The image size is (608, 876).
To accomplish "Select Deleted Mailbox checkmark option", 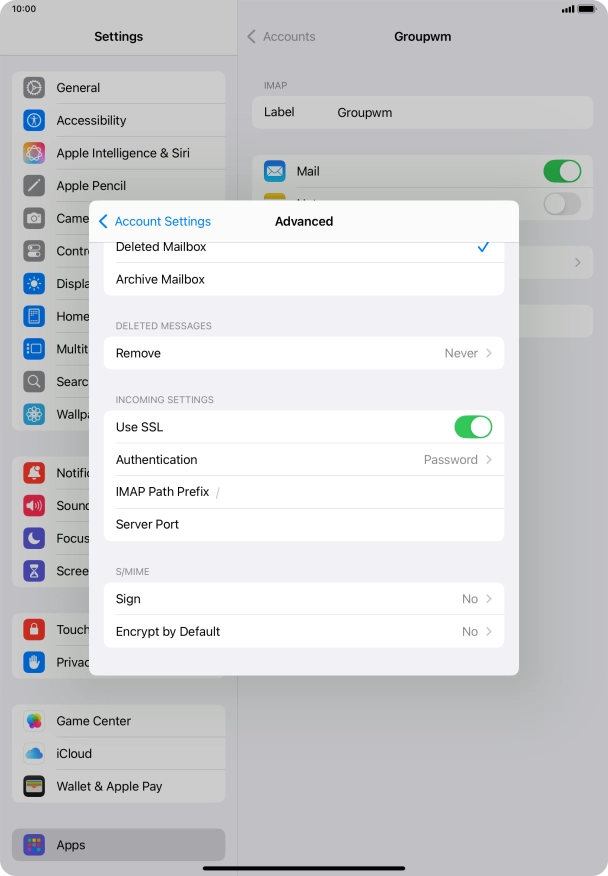I will pyautogui.click(x=303, y=248).
